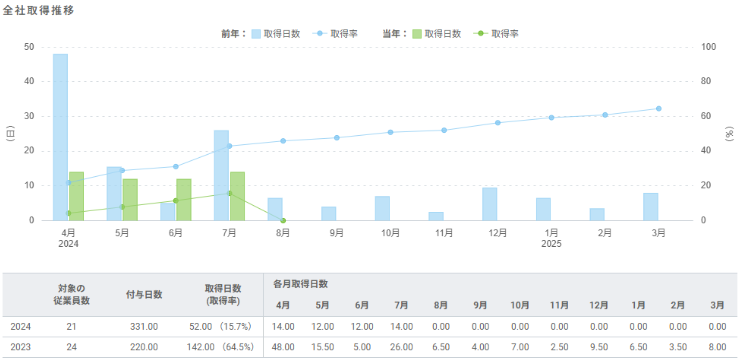The height and width of the screenshot is (362, 740).
Task: Click the 全社取得推移 heading
Action: [x=38, y=11]
